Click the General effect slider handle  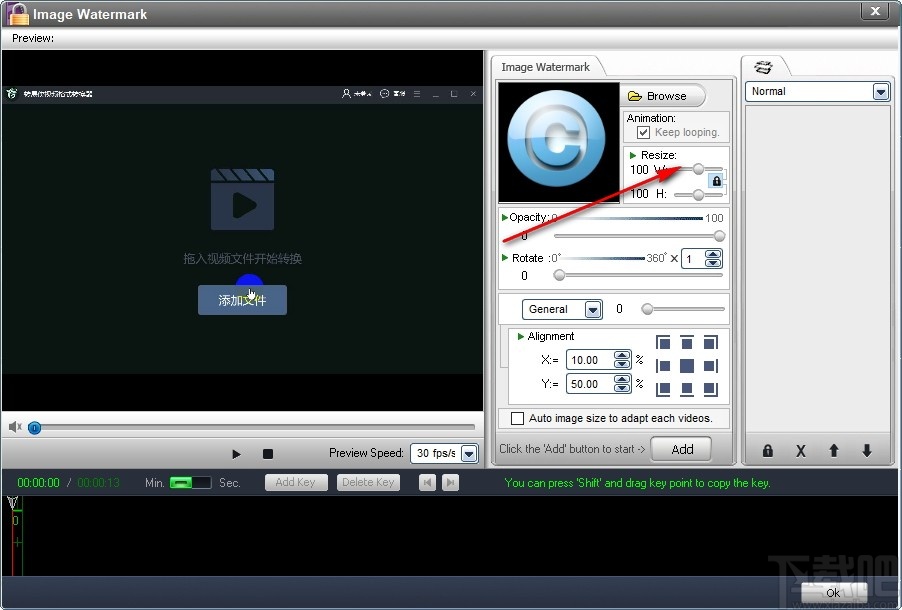pyautogui.click(x=647, y=309)
